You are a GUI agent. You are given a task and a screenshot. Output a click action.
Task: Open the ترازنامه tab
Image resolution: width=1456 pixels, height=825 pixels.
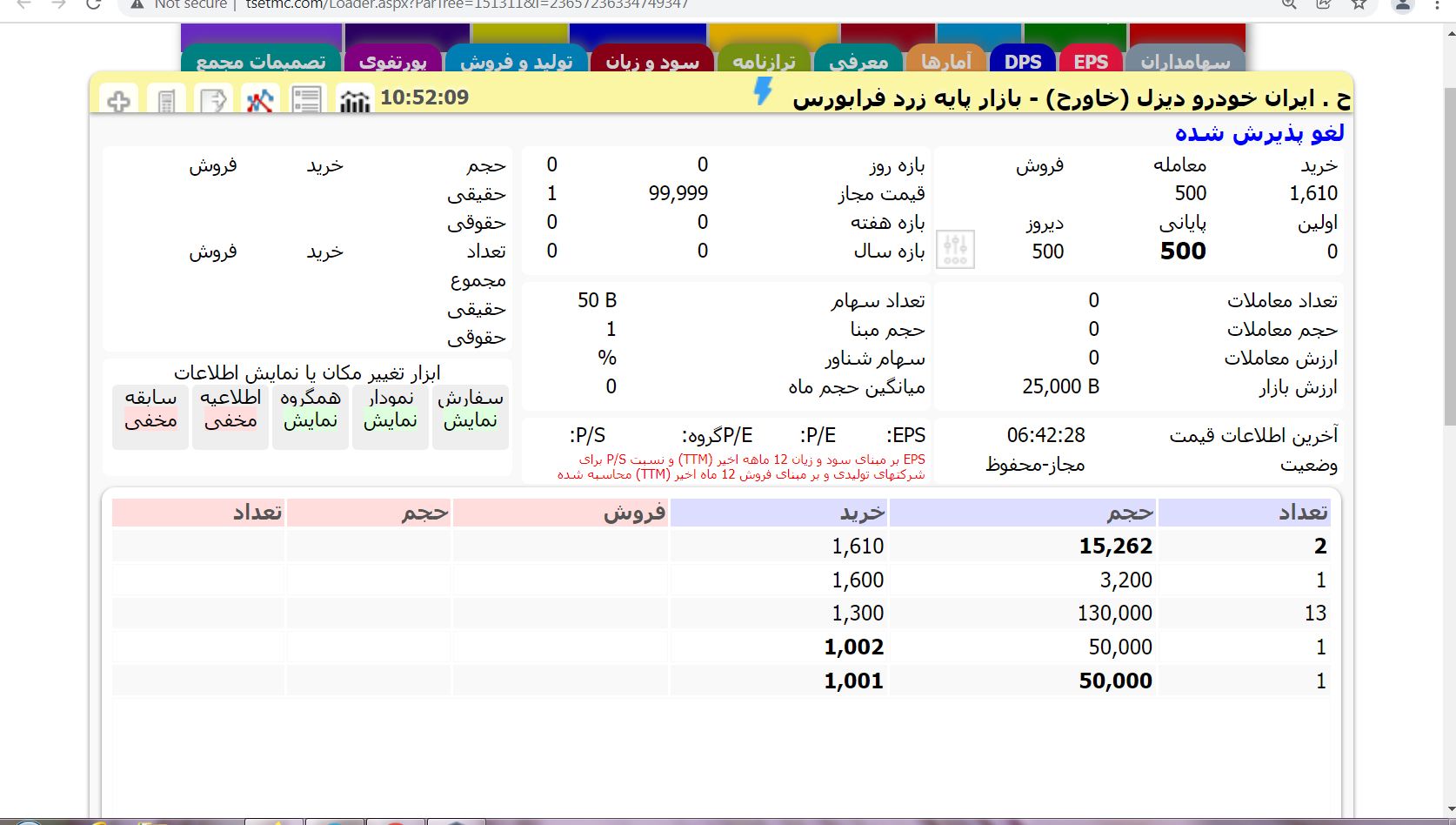pos(764,60)
